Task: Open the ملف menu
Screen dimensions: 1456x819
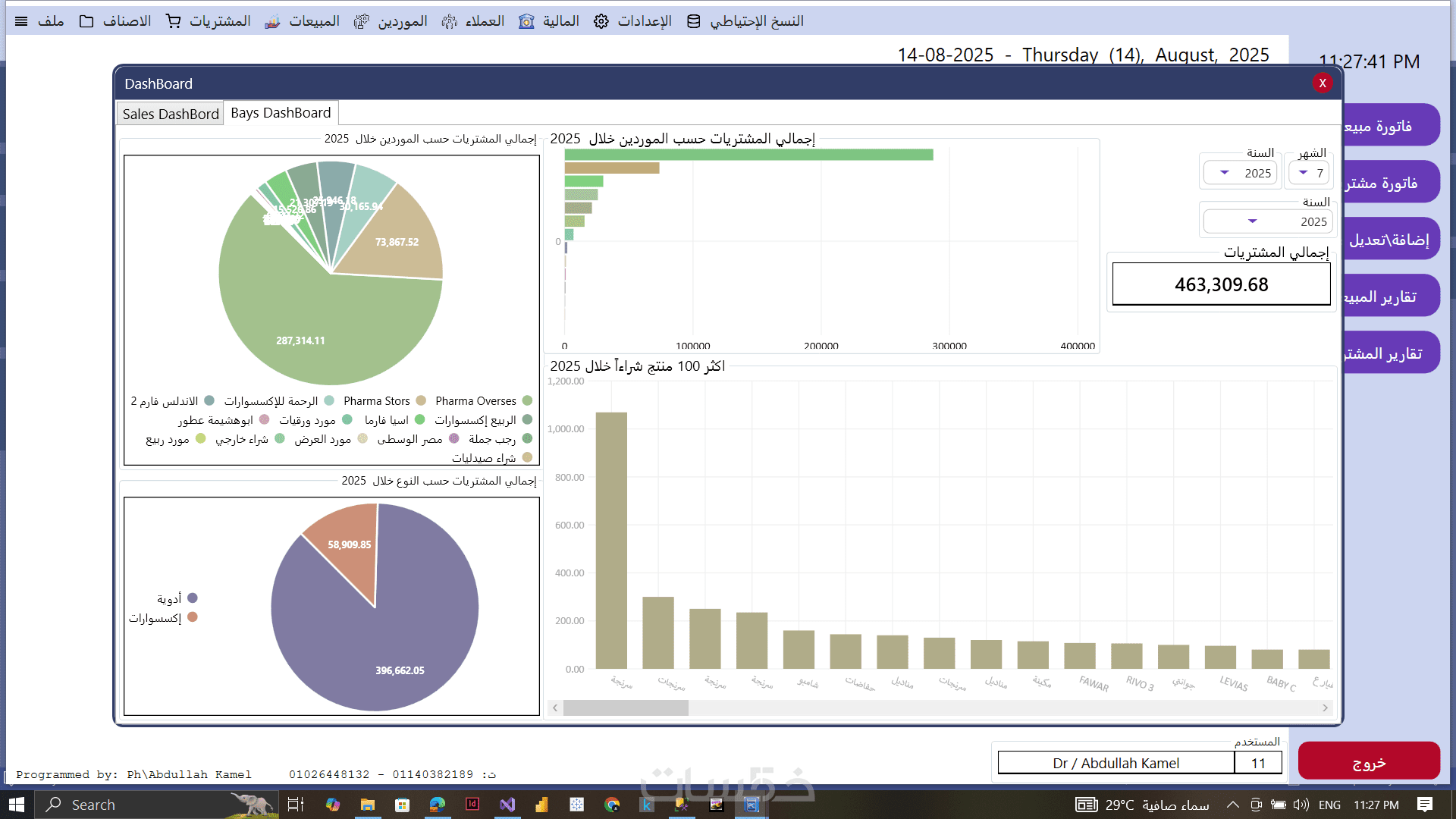Action: coord(50,21)
